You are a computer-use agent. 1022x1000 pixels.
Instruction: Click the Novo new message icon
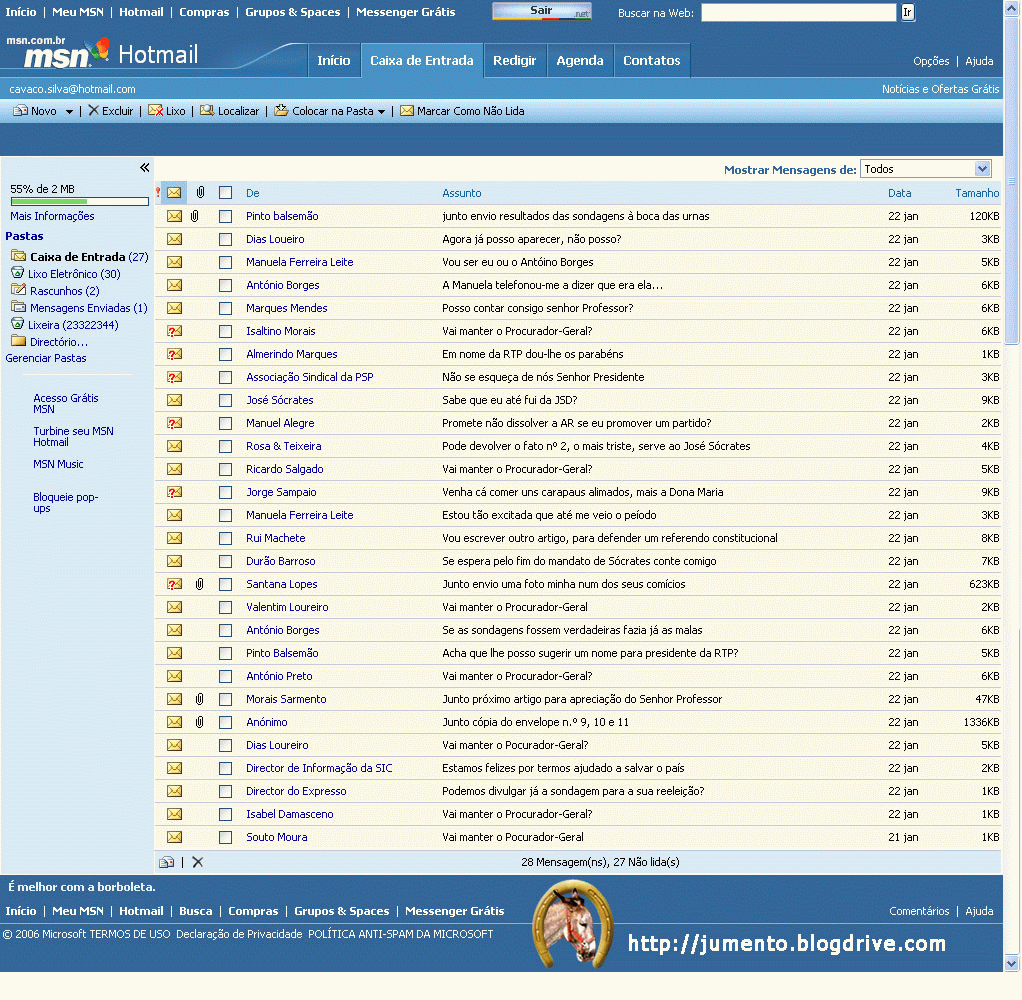20,111
